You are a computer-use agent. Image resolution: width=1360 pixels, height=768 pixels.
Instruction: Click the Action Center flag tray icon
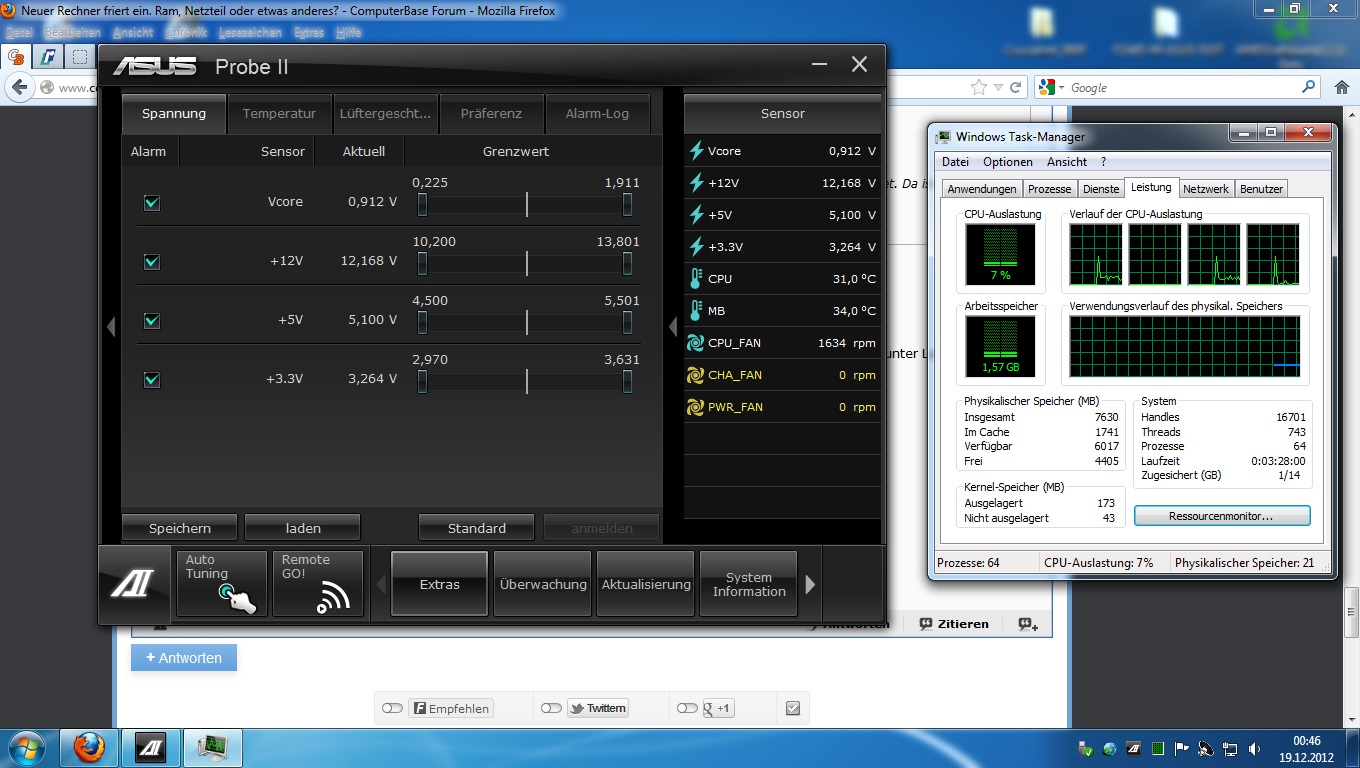tap(1182, 748)
